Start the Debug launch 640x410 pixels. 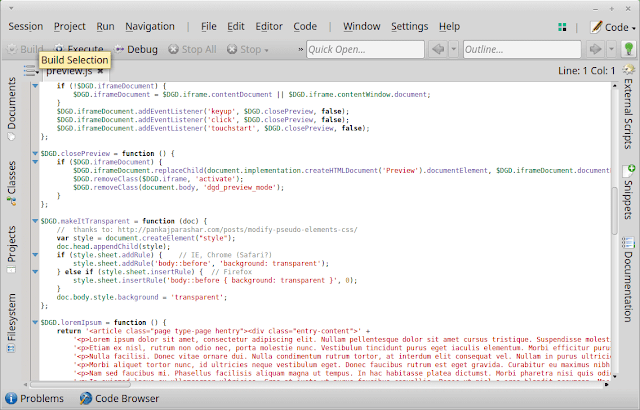pos(136,49)
